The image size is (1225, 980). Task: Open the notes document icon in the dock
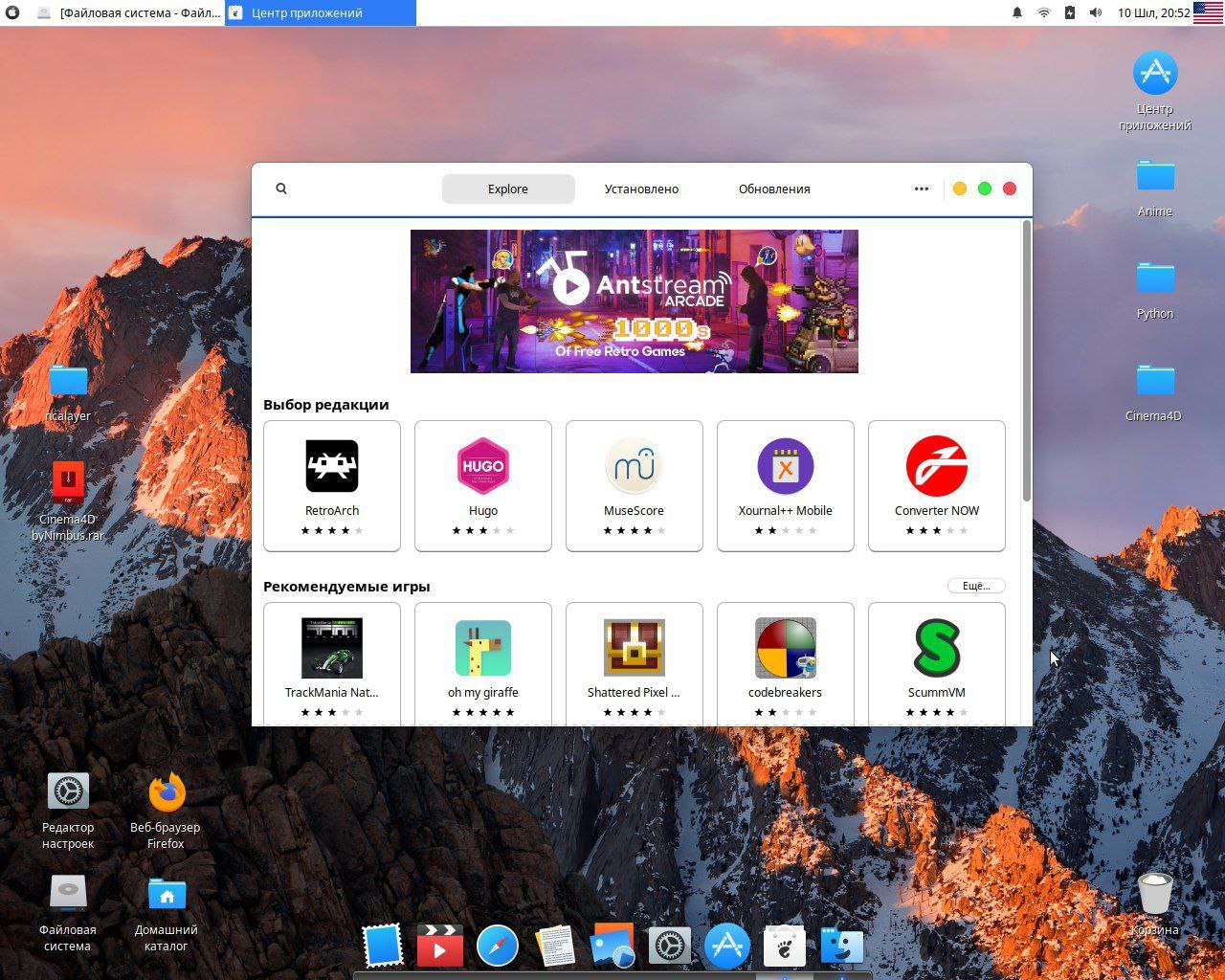click(x=555, y=946)
